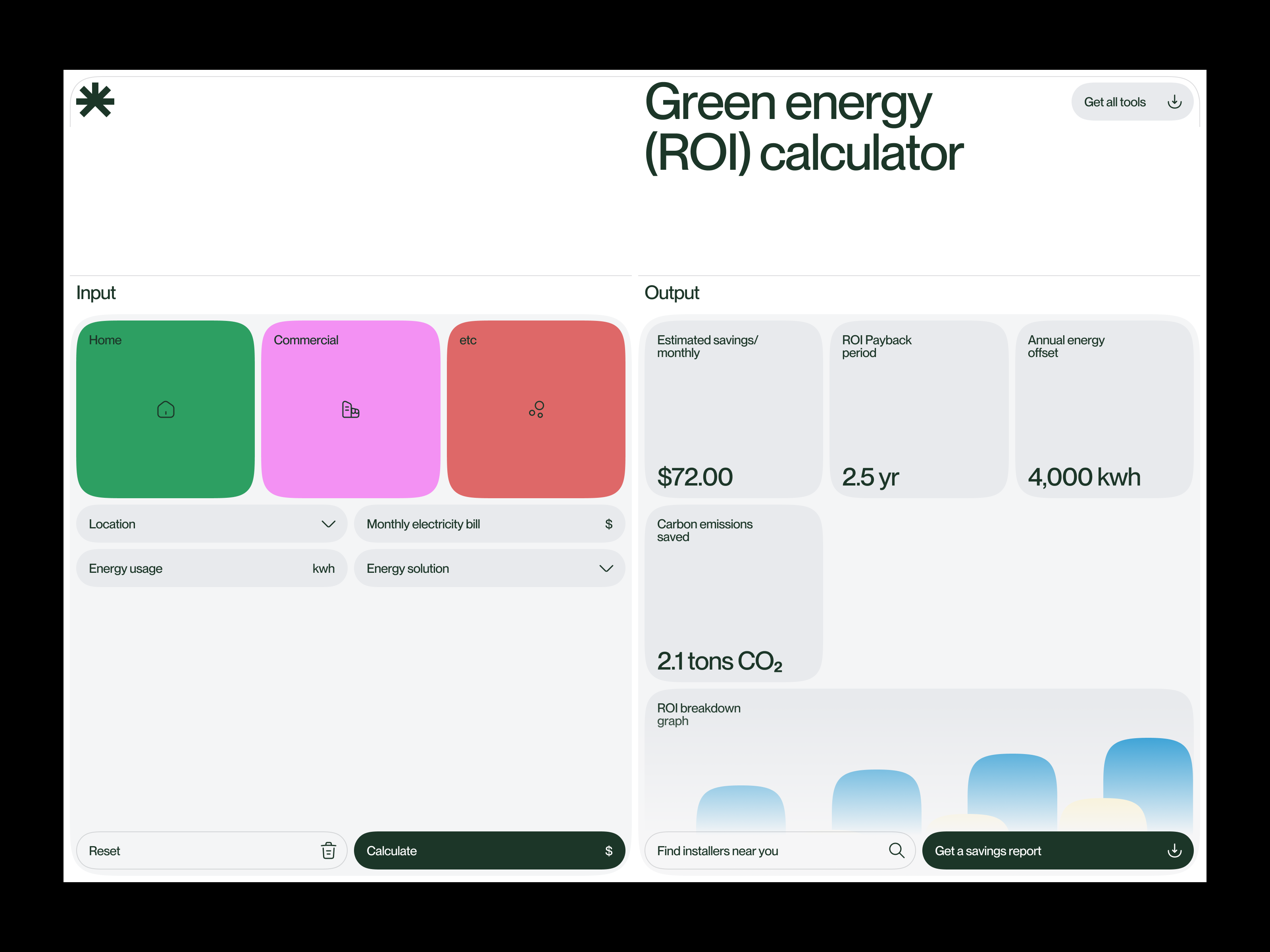Click the download icon beside Get all tools
Viewport: 1270px width, 952px height.
(x=1175, y=102)
